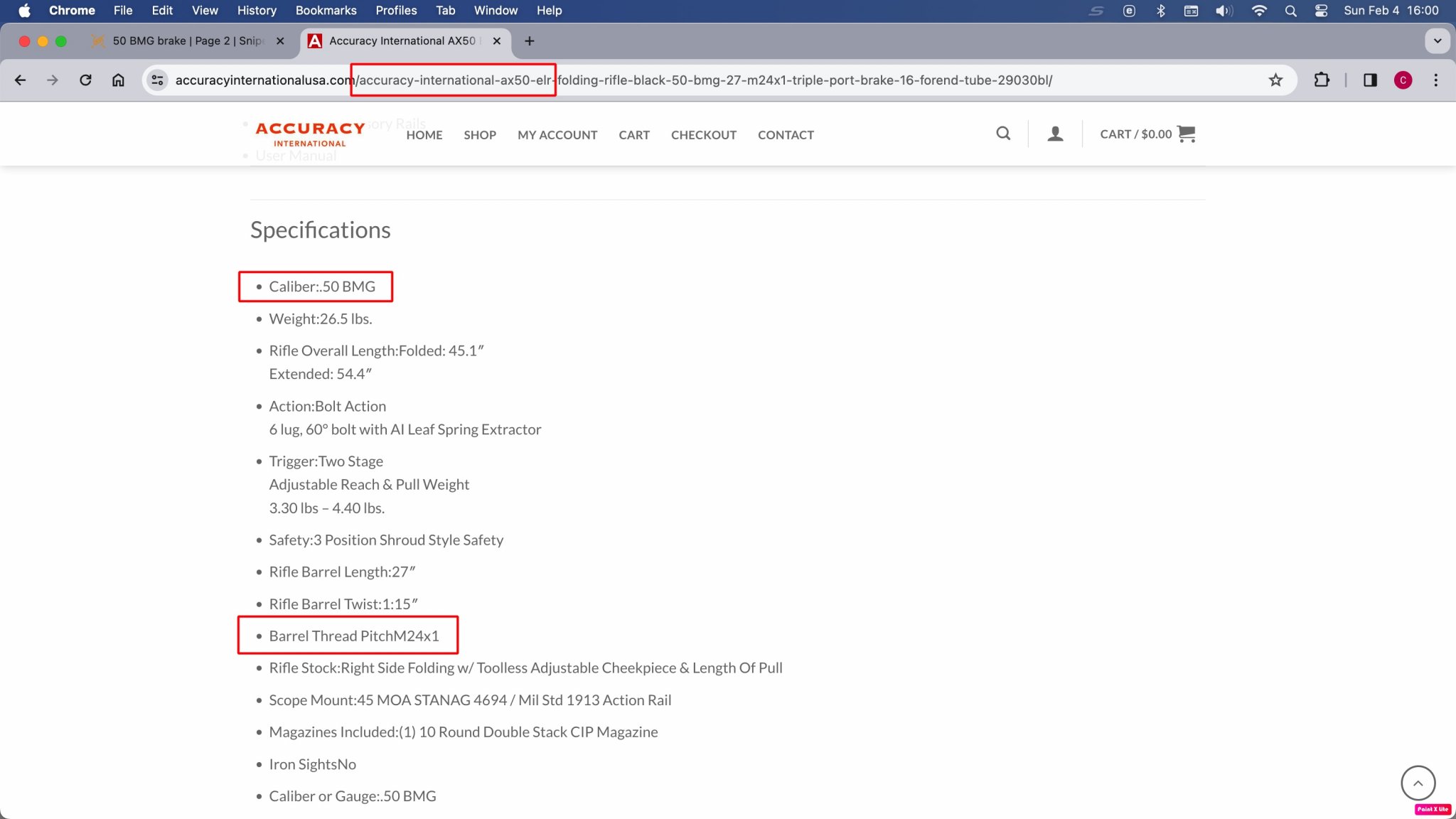Open the CONTACT link
The height and width of the screenshot is (819, 1456).
[x=786, y=135]
